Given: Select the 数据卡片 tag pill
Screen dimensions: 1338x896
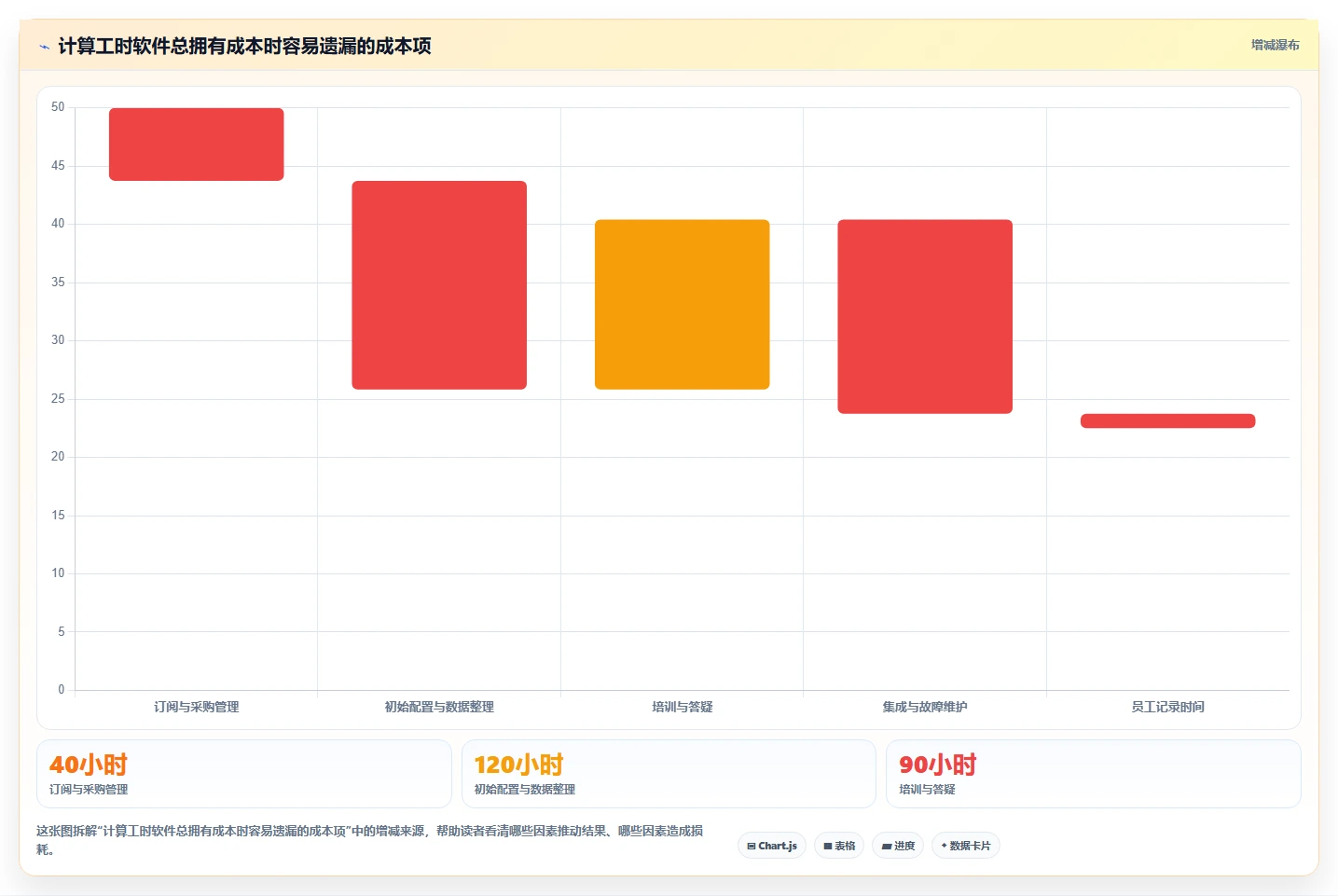Looking at the screenshot, I should tap(966, 846).
